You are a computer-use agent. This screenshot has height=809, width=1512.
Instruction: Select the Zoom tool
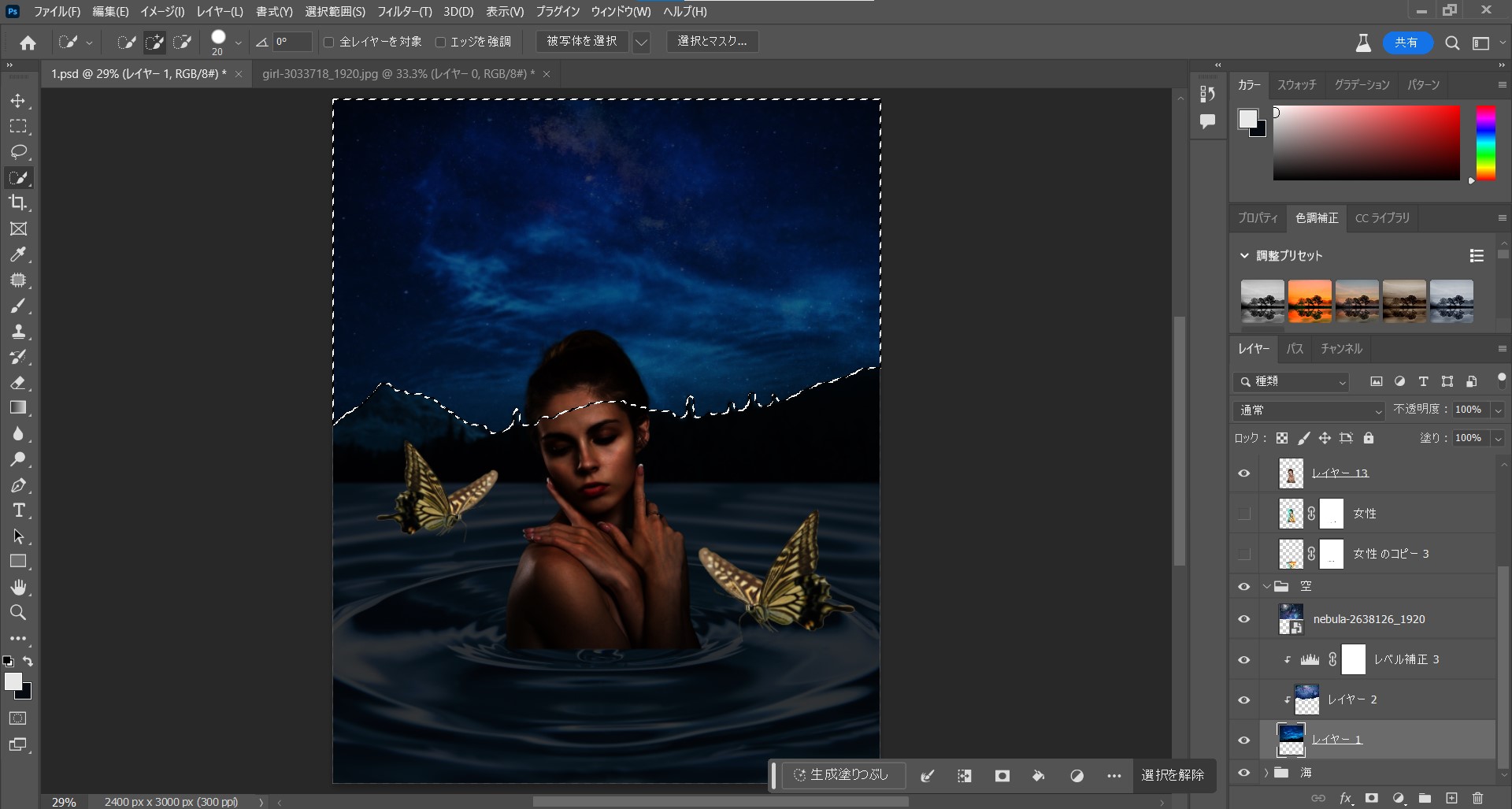[x=18, y=613]
